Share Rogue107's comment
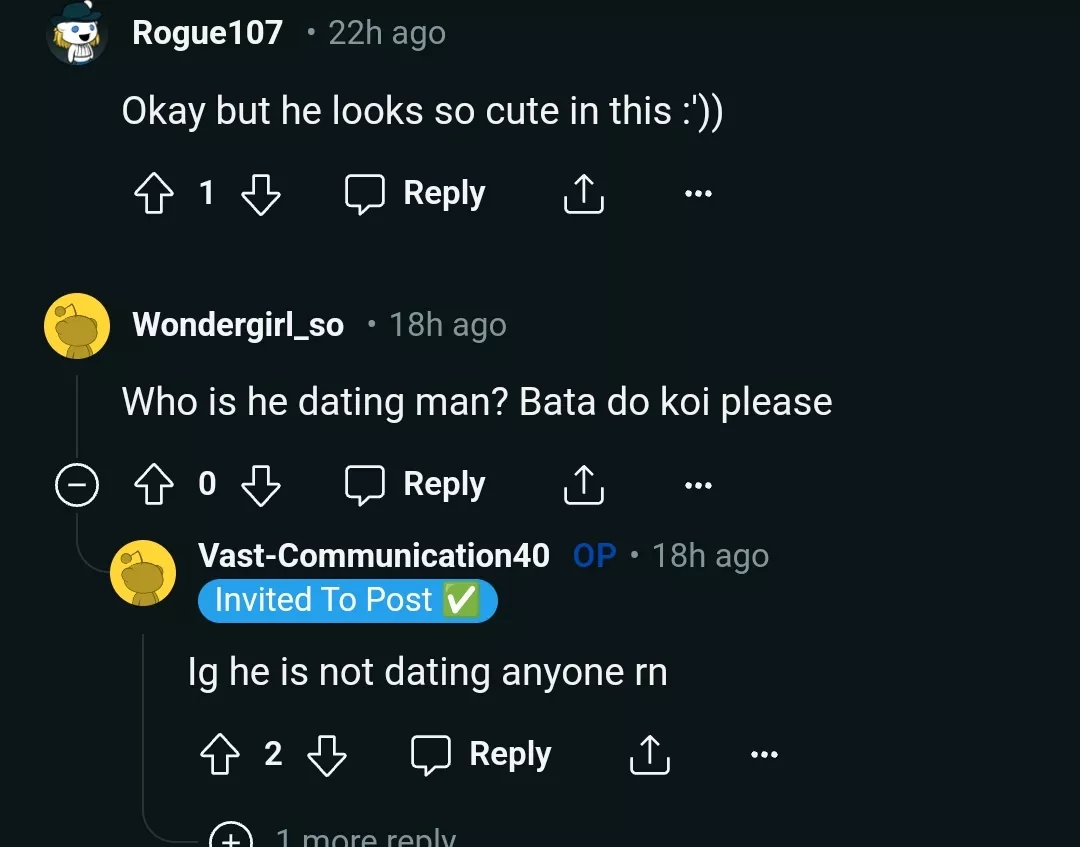Image resolution: width=1080 pixels, height=847 pixels. (x=584, y=193)
